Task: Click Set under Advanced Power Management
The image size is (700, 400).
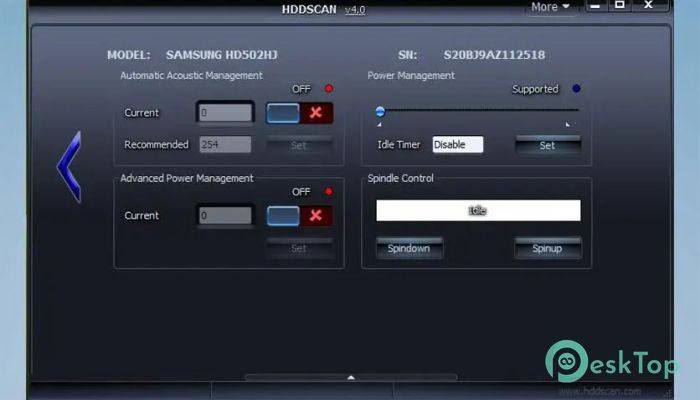Action: (299, 248)
